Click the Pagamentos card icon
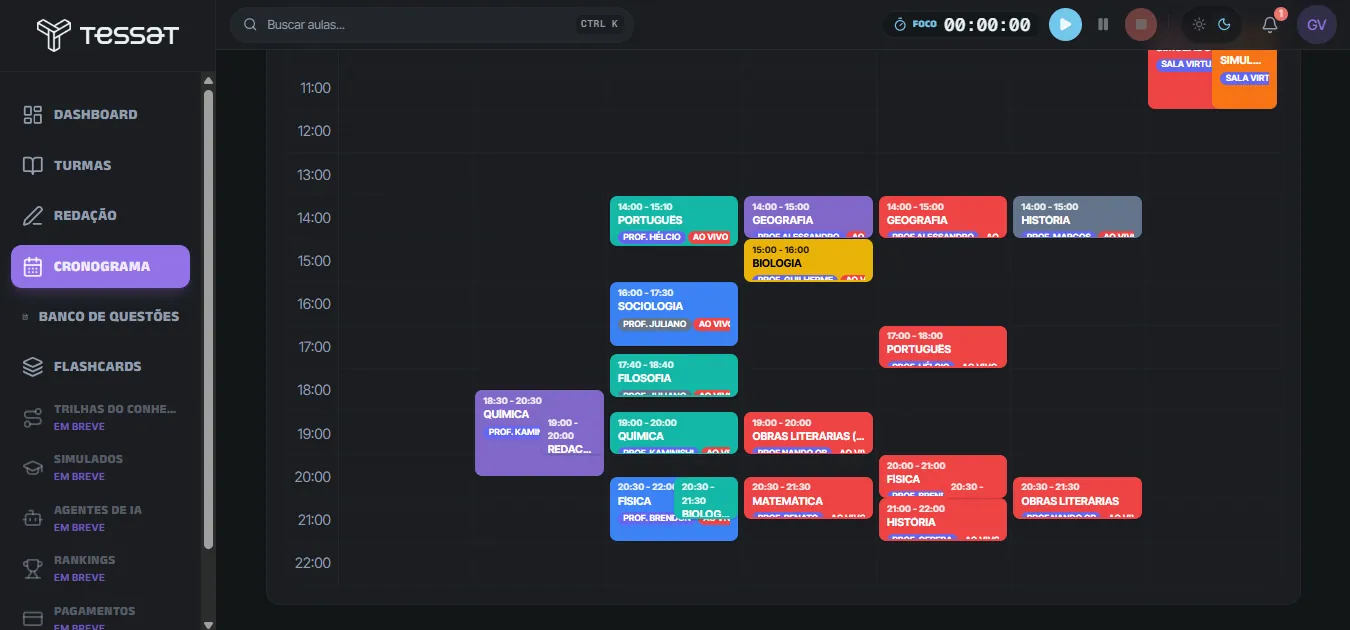The height and width of the screenshot is (630, 1350). pos(32,618)
